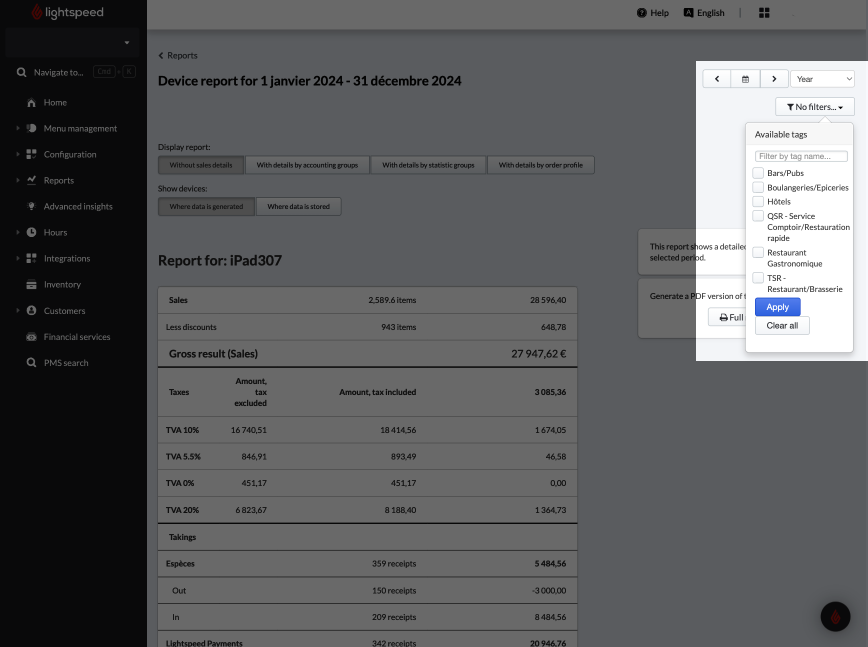Select Where data is generated option
The width and height of the screenshot is (868, 647).
[206, 206]
